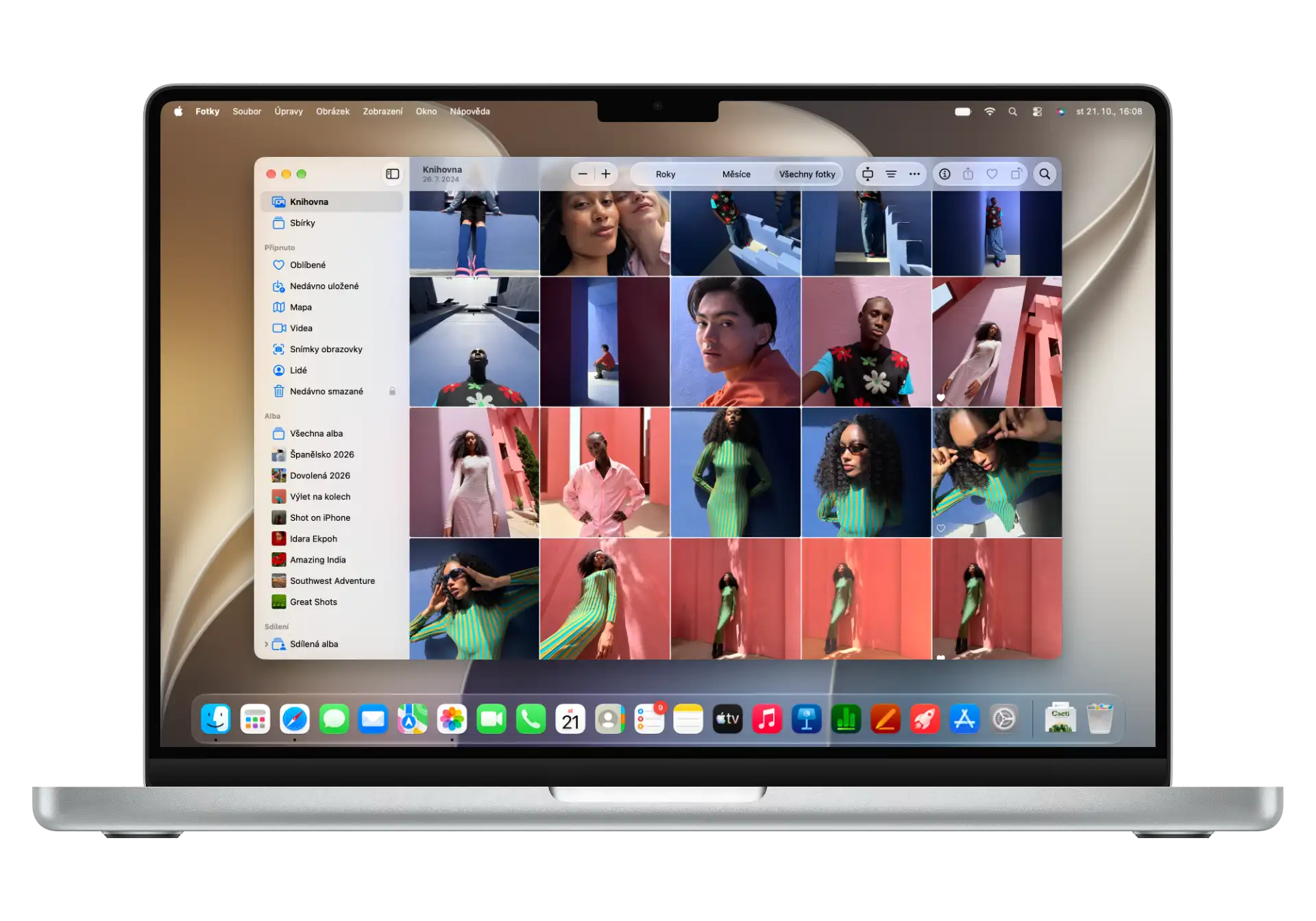Zoom out with the minus button
The image size is (1316, 921).
coord(583,174)
